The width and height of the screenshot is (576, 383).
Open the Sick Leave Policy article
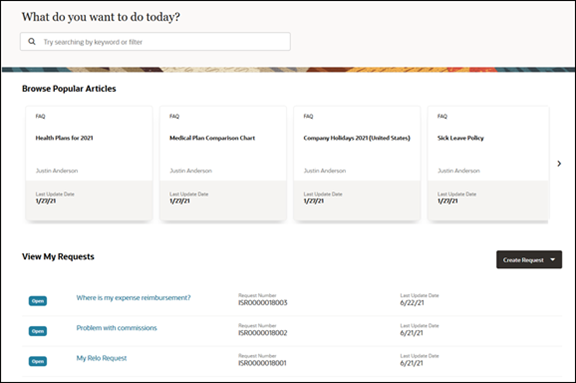(x=460, y=138)
